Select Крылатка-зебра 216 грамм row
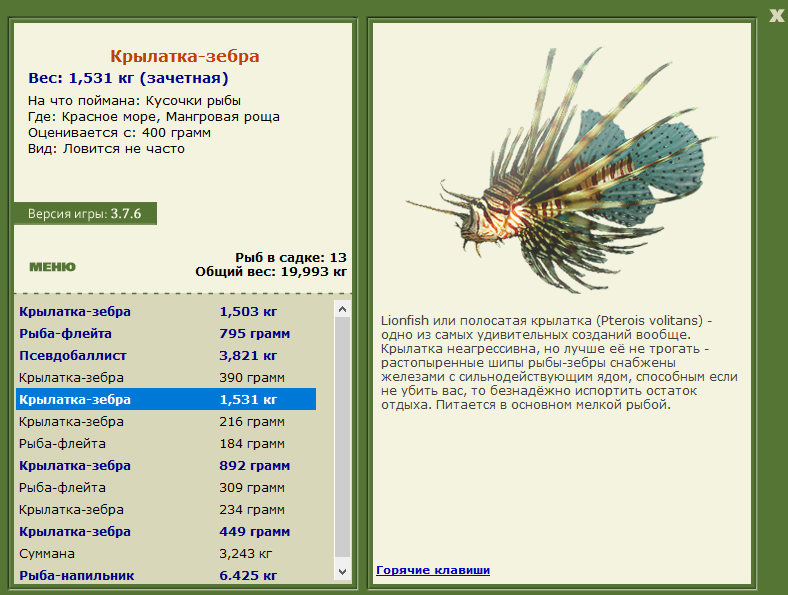Image resolution: width=788 pixels, height=595 pixels. pyautogui.click(x=166, y=422)
